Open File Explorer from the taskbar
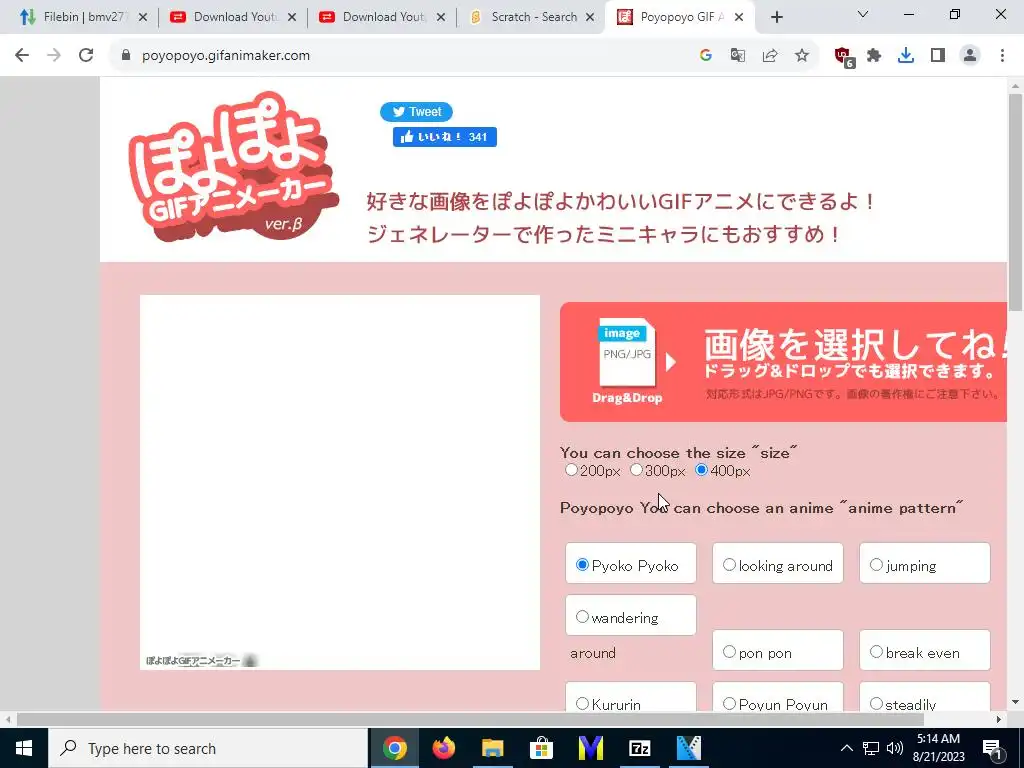The image size is (1024, 768). (x=492, y=748)
